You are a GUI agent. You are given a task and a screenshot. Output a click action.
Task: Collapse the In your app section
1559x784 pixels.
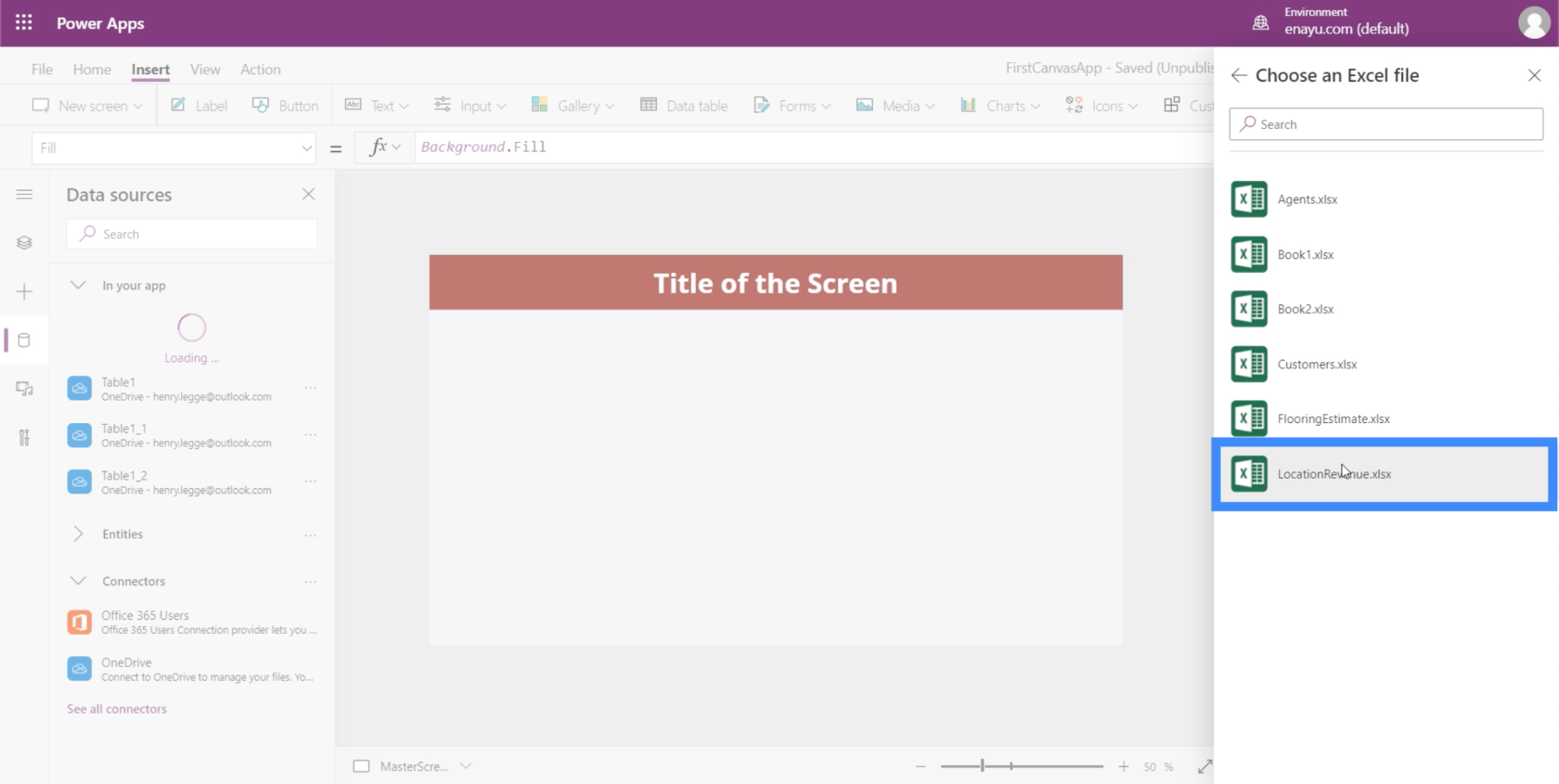(x=78, y=286)
